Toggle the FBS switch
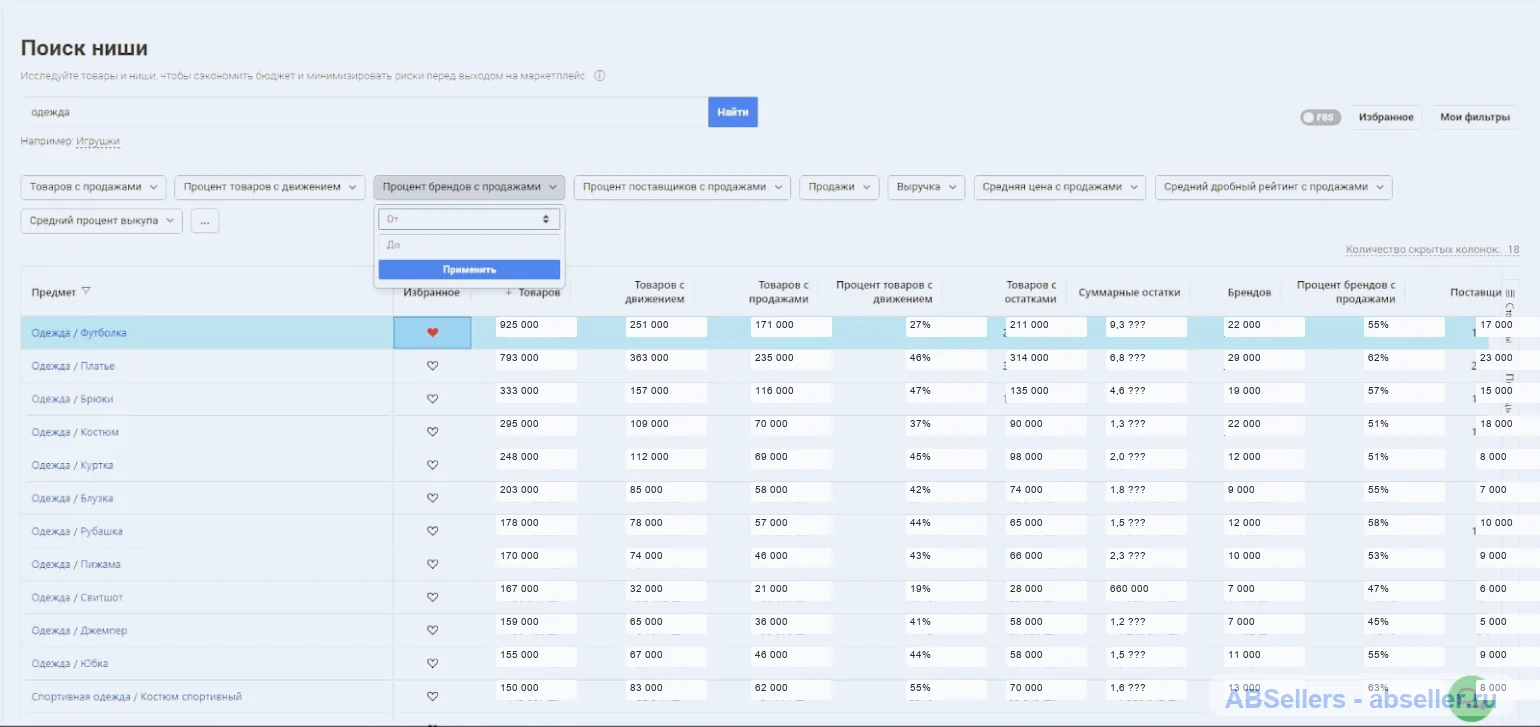The height and width of the screenshot is (727, 1540). coord(1320,117)
